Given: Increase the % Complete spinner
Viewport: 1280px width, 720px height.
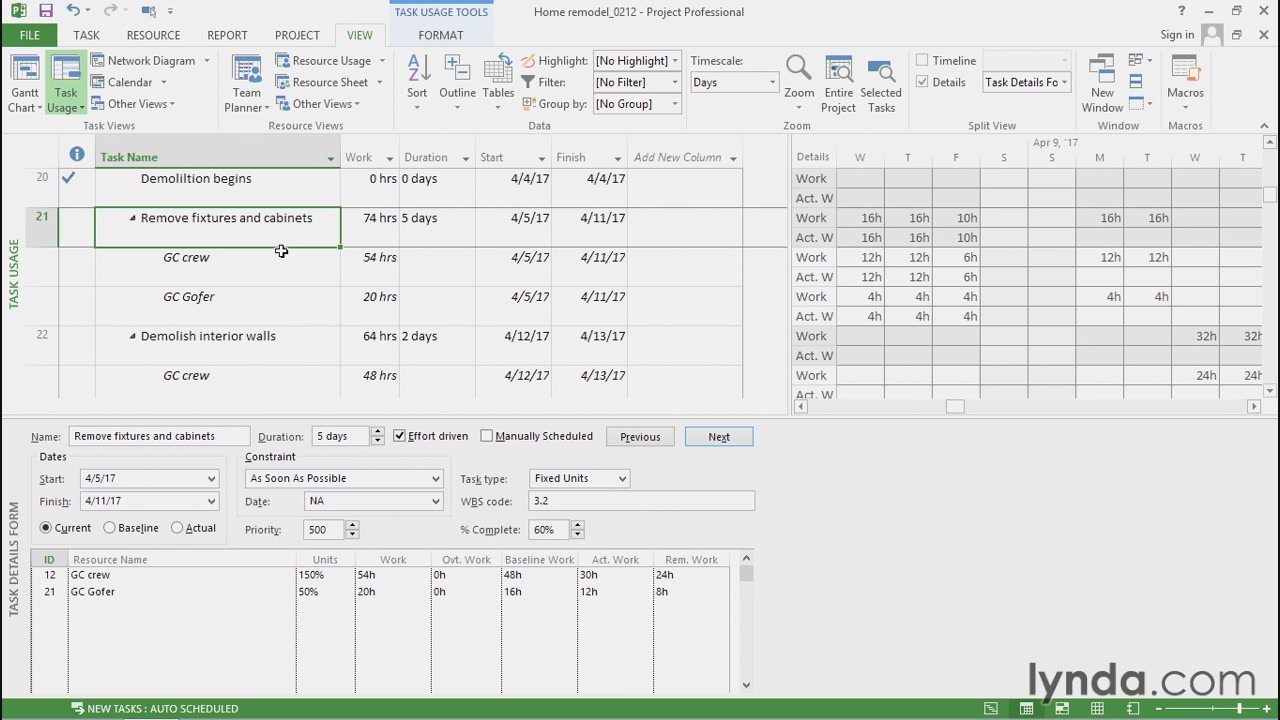Looking at the screenshot, I should [577, 525].
